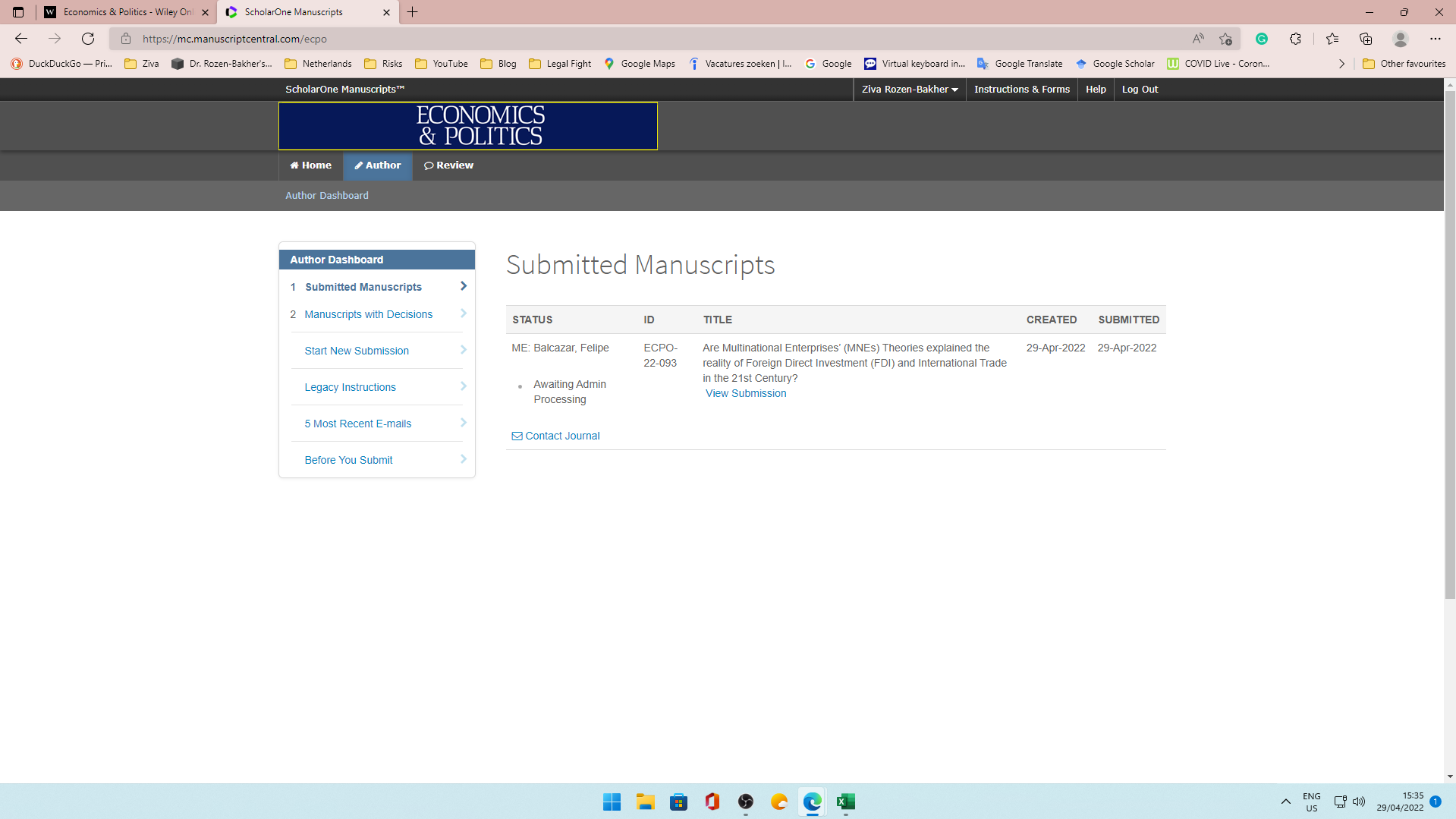Screen dimensions: 1456x819
Task: Open browser settings and more menu
Action: 1436,39
